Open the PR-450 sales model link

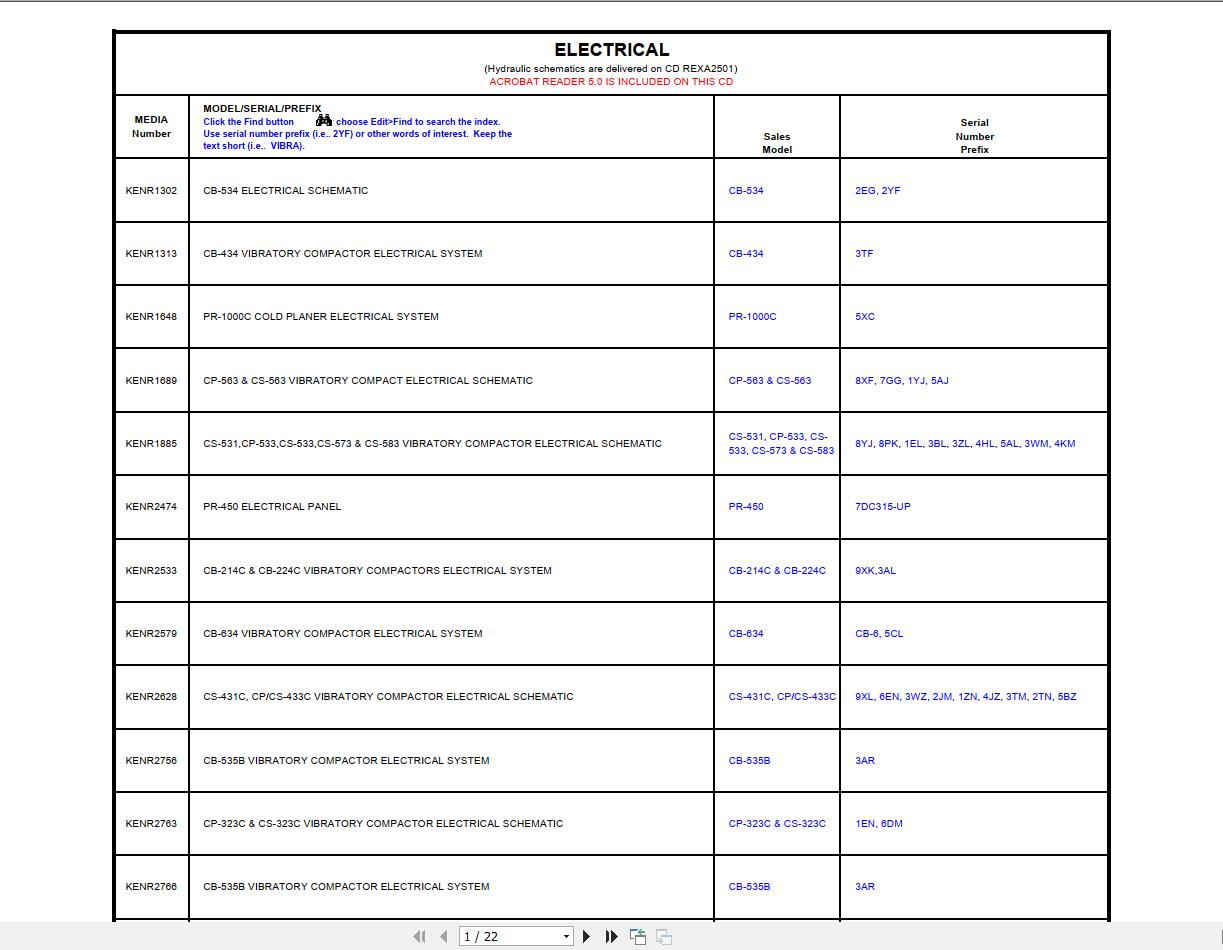[x=744, y=506]
